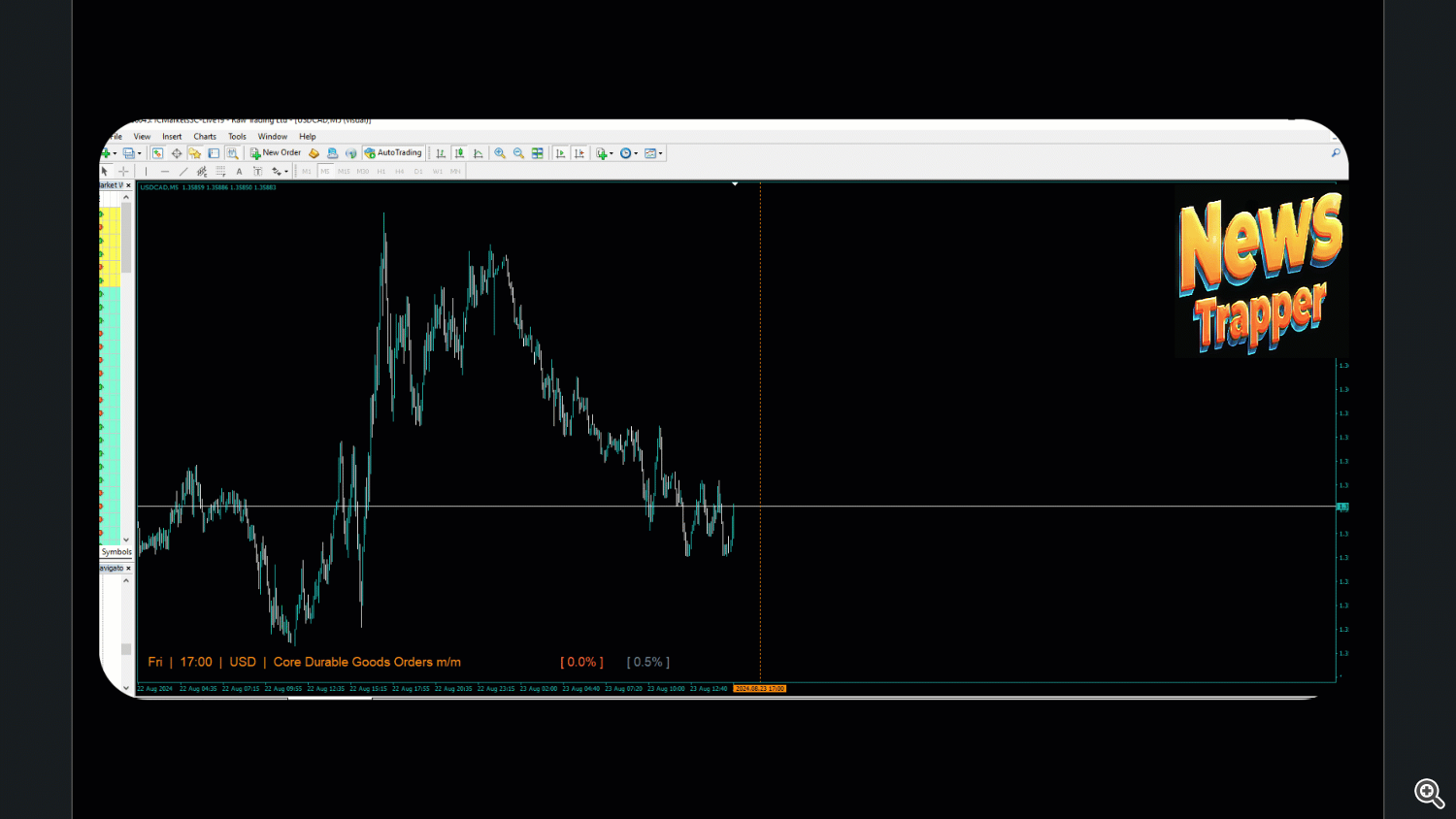This screenshot has height=819, width=1456.
Task: Select the H1 timeframe button
Action: (x=381, y=172)
